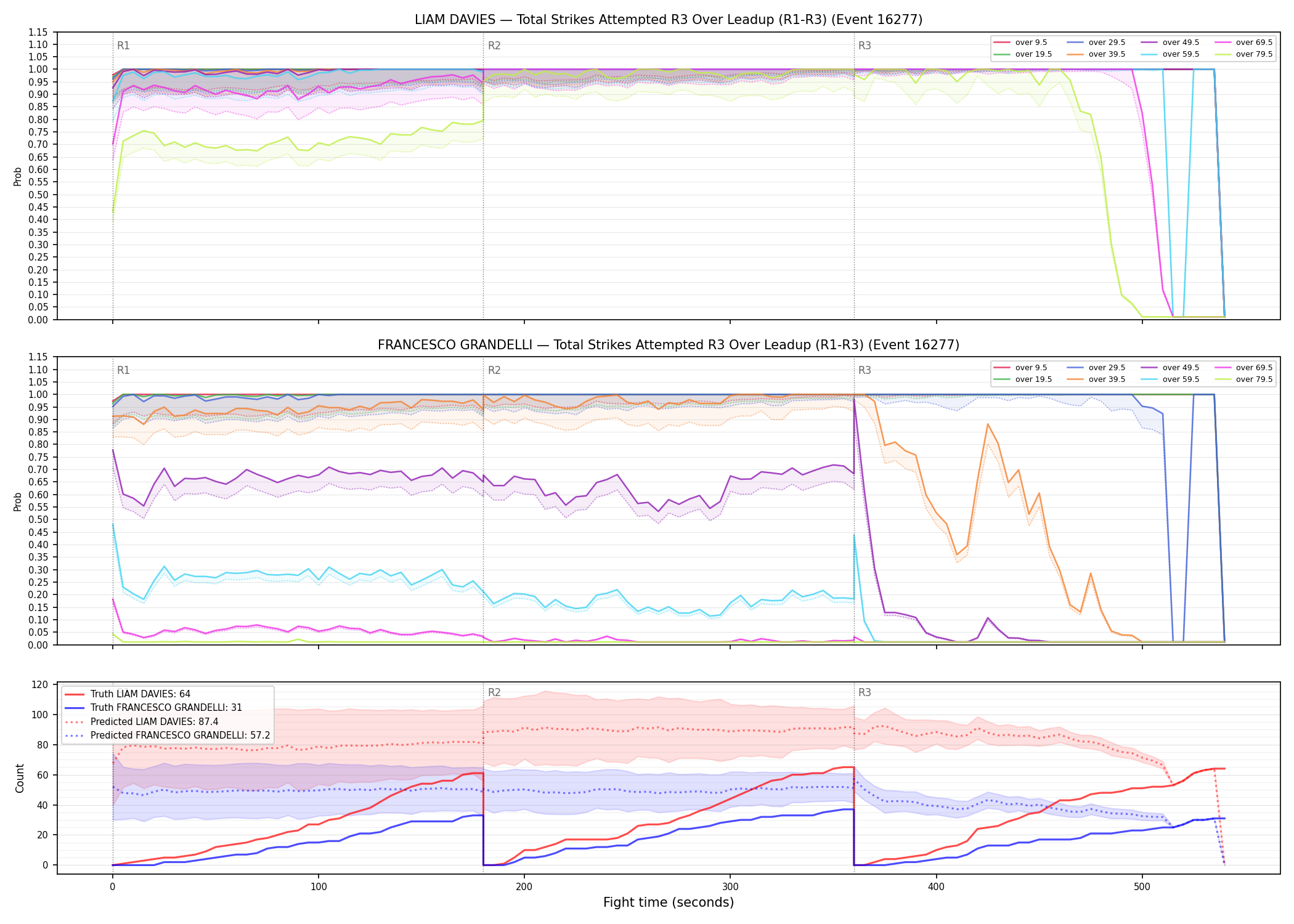Click the solid blue line sample beside Truth FRANCESCO GRANDELLI
The height and width of the screenshot is (924, 1294).
click(x=75, y=708)
